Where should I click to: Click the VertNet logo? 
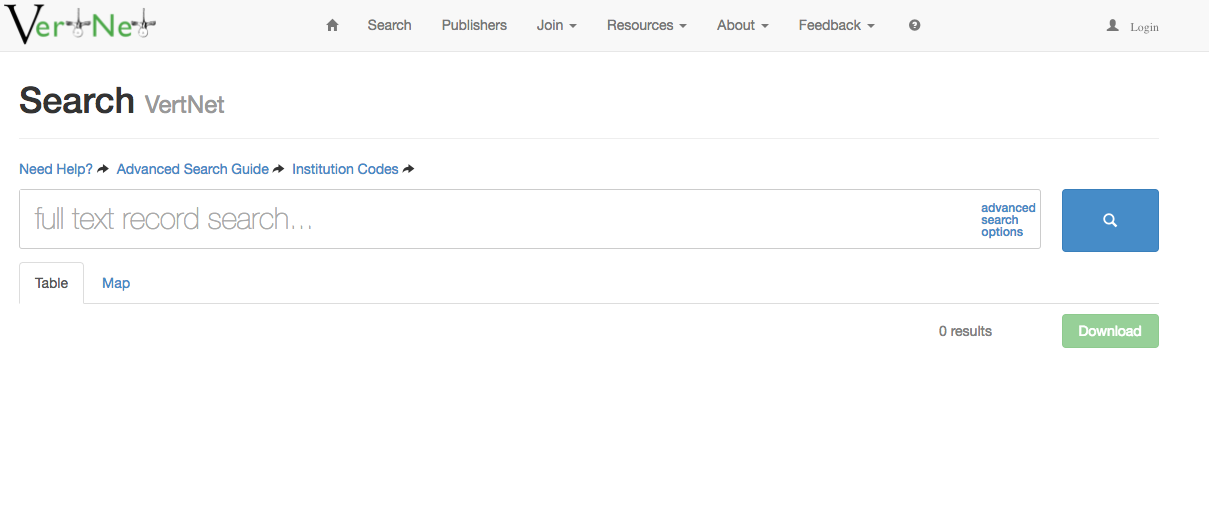pos(81,25)
